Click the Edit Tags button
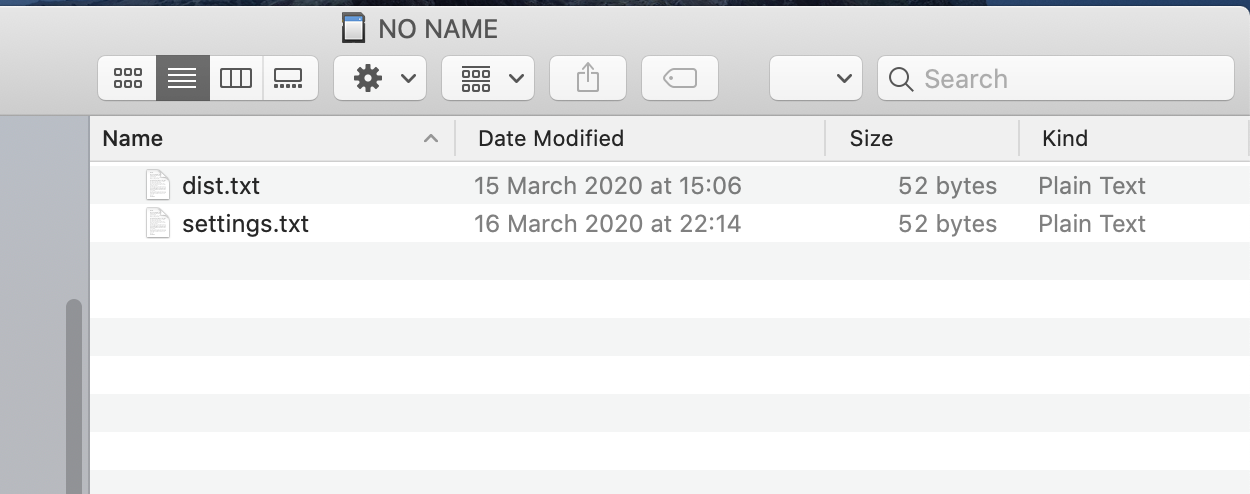 680,79
